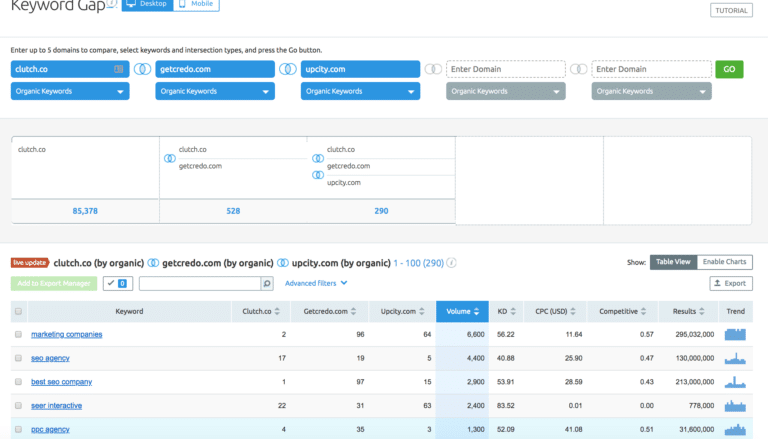Expand Advanced filters

(316, 283)
